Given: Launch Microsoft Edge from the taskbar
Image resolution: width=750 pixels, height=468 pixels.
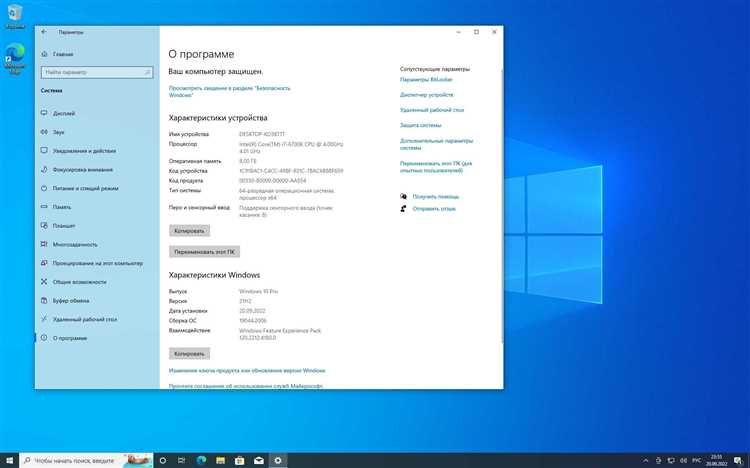Looking at the screenshot, I should click(201, 460).
